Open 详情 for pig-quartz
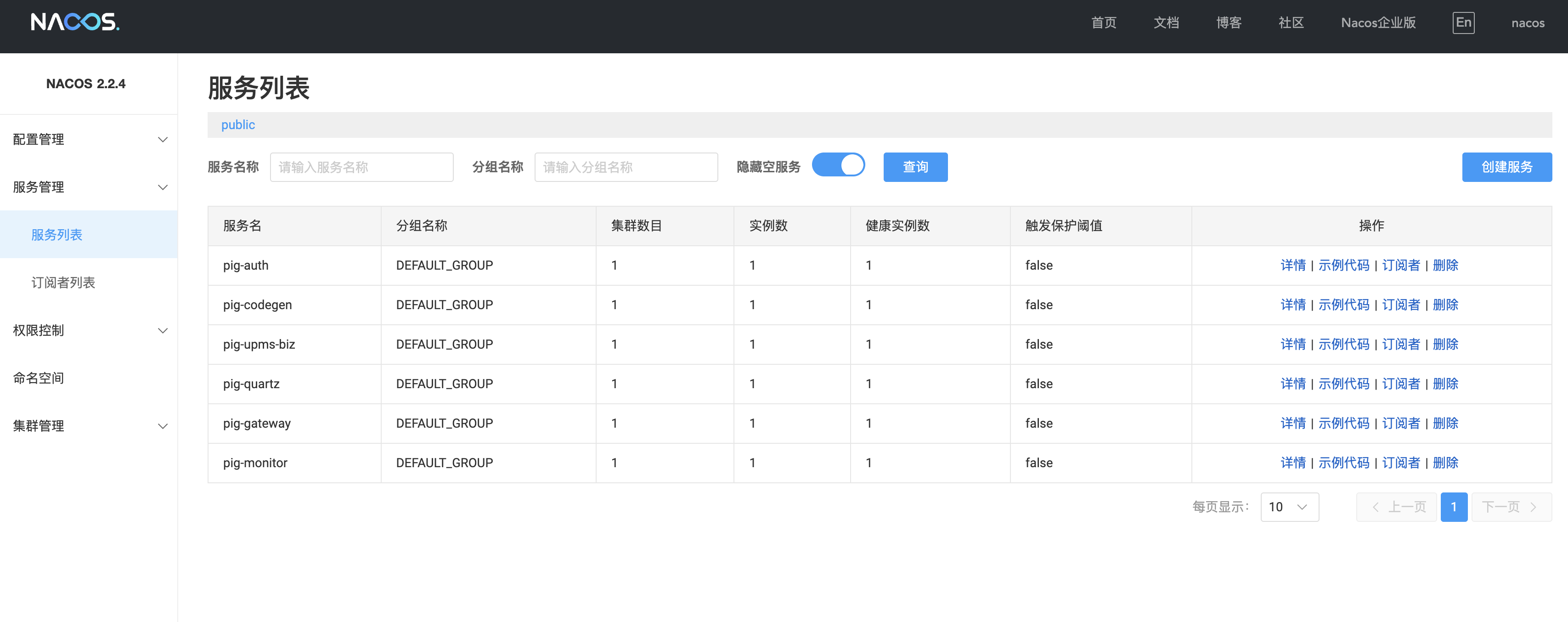 click(1293, 384)
